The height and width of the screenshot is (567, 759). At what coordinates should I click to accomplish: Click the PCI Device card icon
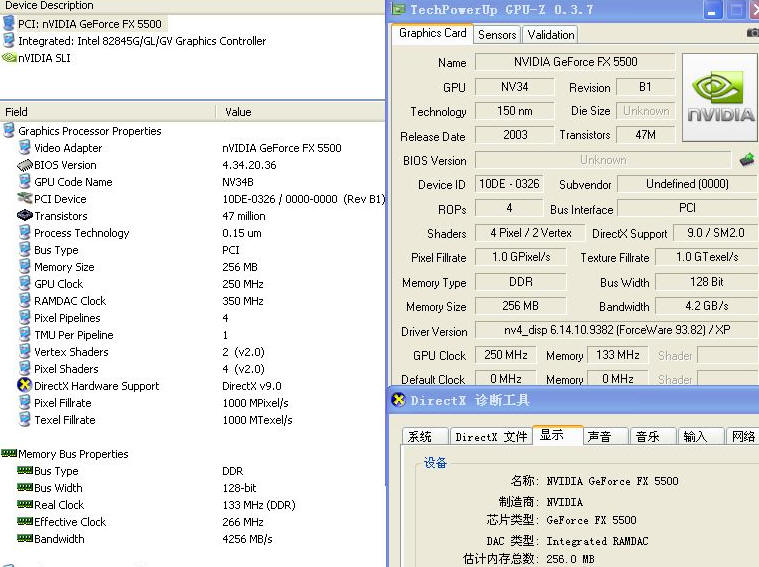coord(25,198)
